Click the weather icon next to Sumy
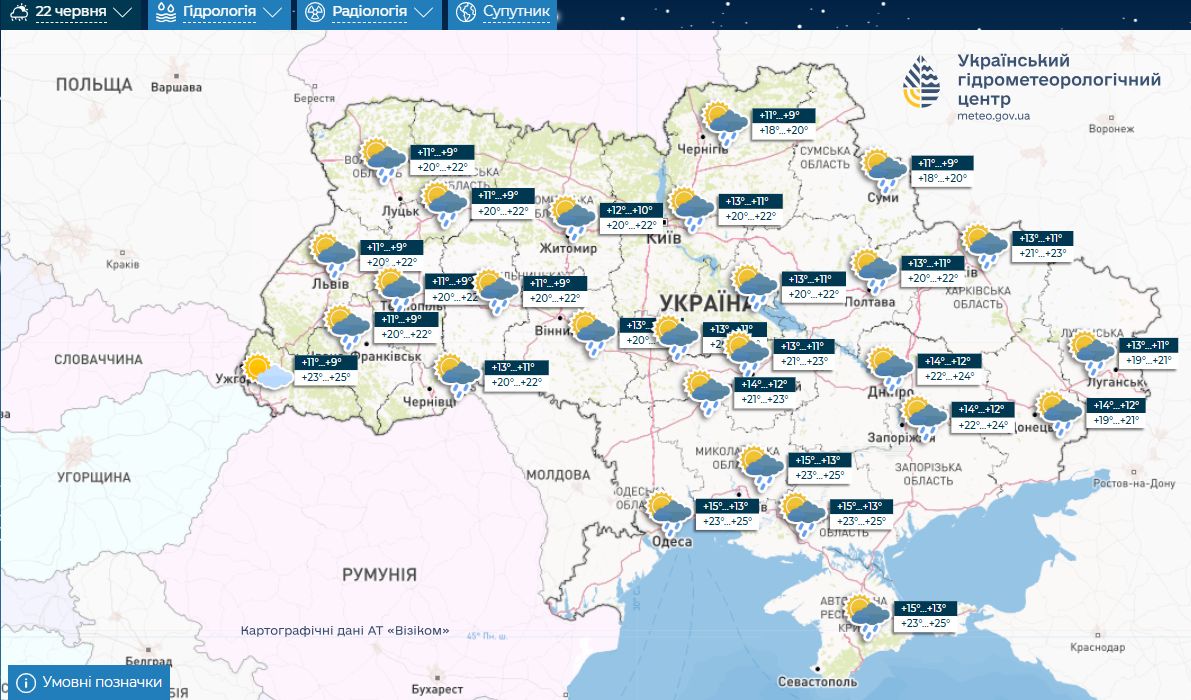 [x=885, y=170]
